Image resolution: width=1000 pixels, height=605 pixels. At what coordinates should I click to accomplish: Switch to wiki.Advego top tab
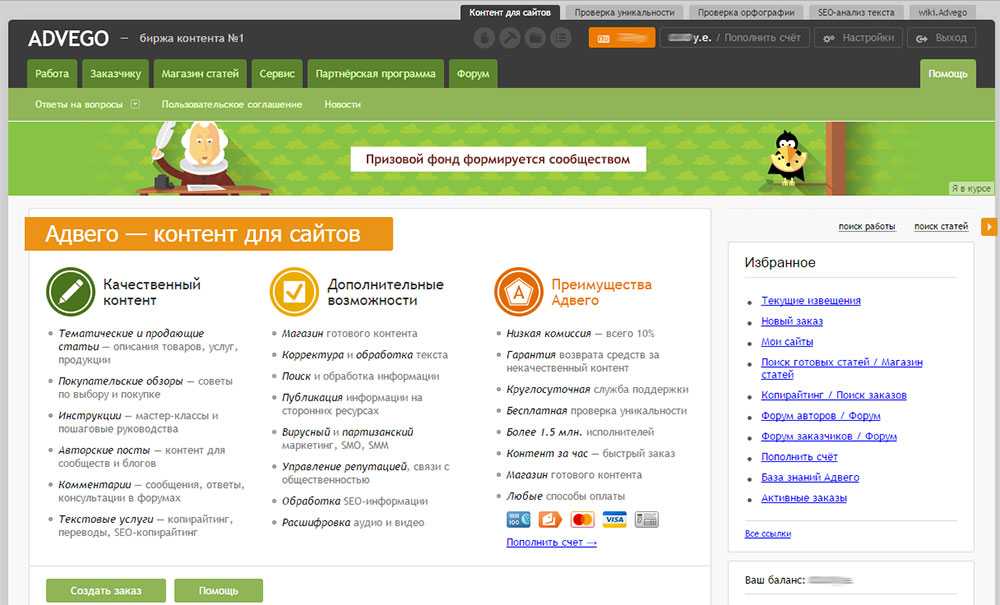point(943,12)
